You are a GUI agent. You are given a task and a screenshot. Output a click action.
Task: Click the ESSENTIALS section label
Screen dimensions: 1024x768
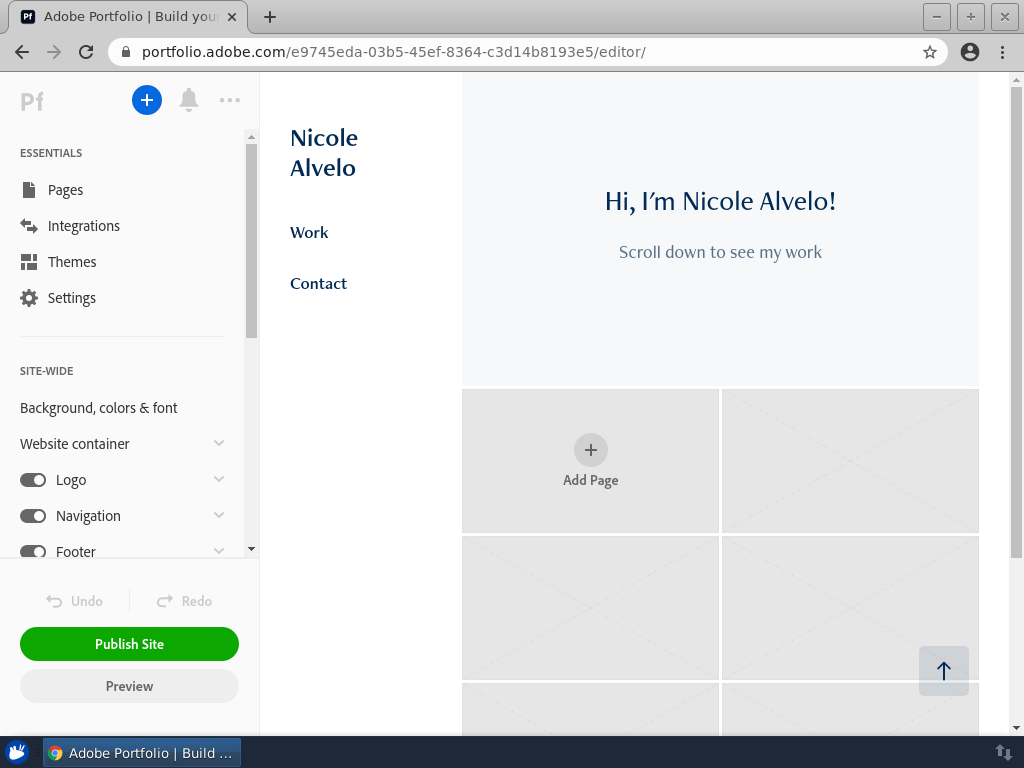point(51,153)
